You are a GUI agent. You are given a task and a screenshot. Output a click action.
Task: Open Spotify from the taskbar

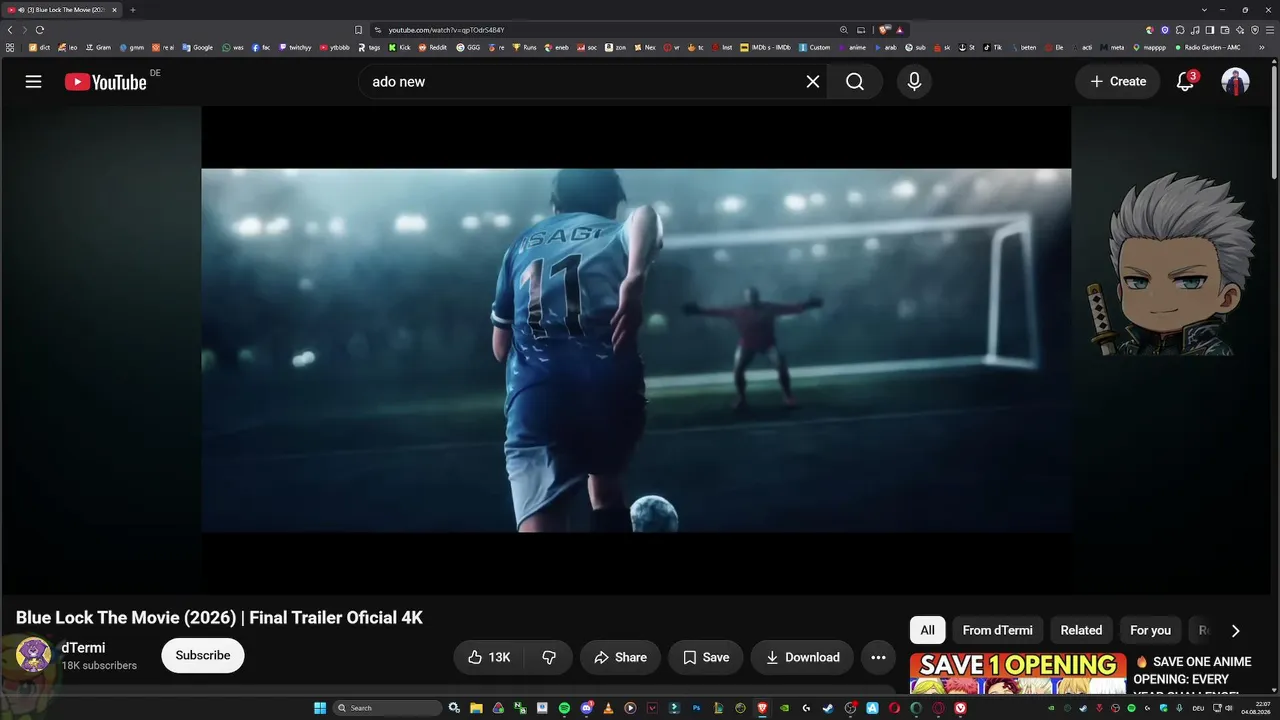(564, 708)
